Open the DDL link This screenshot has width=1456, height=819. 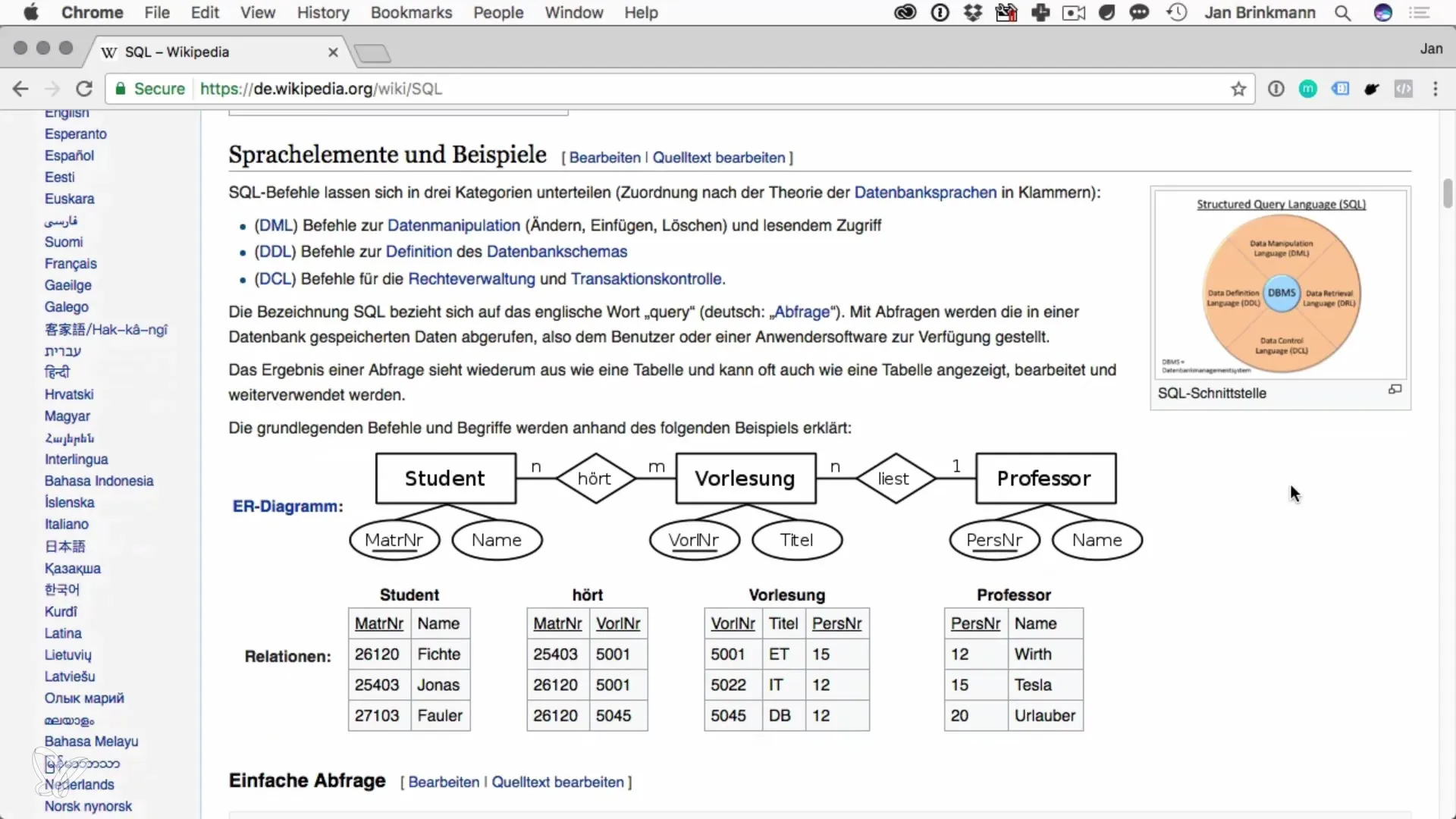pyautogui.click(x=275, y=252)
